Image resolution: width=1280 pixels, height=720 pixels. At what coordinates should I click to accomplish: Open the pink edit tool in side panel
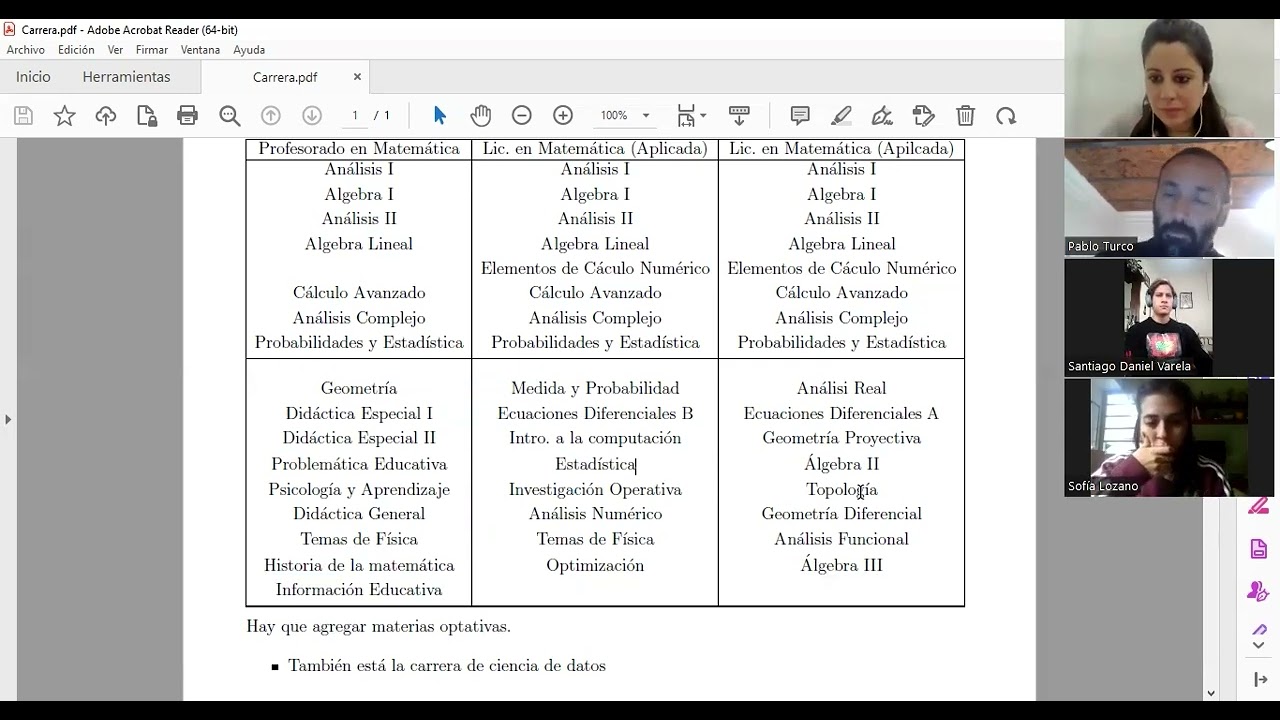click(1258, 506)
